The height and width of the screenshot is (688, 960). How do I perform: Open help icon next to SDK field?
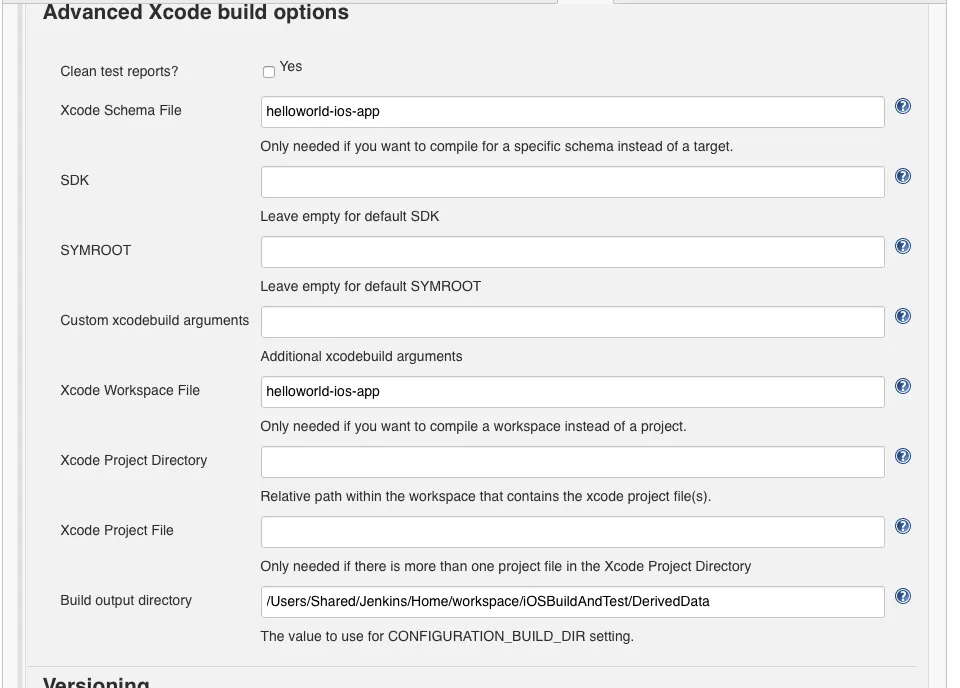coord(902,176)
